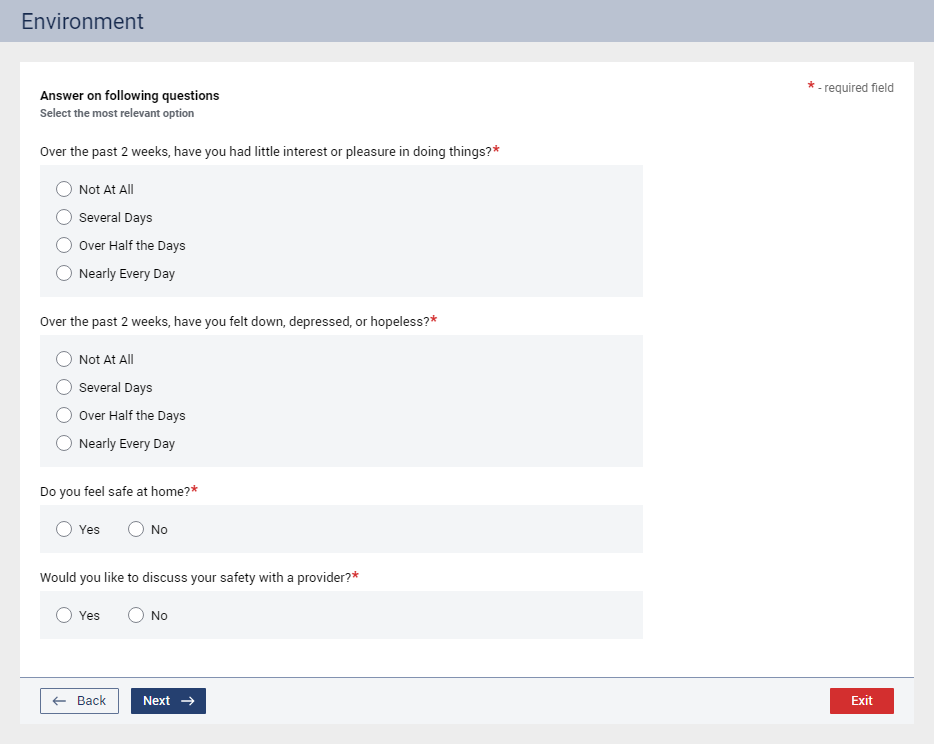Pick 'Over Half the Days' for feeling depressed
The image size is (934, 744).
tap(64, 415)
